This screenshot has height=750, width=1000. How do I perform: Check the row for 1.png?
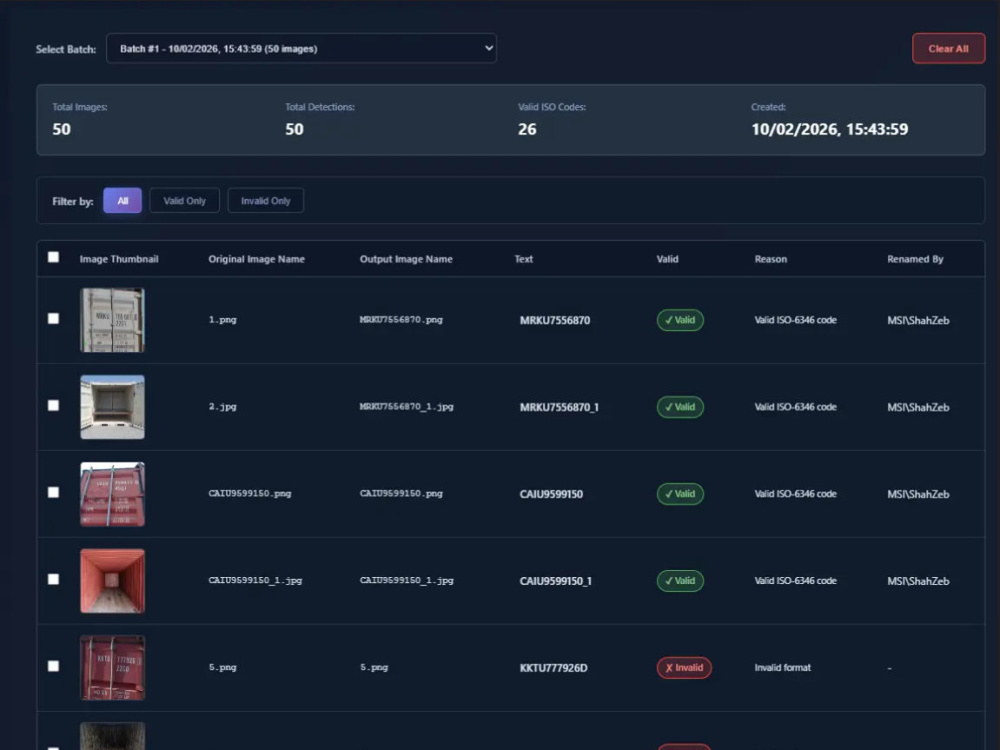click(54, 319)
